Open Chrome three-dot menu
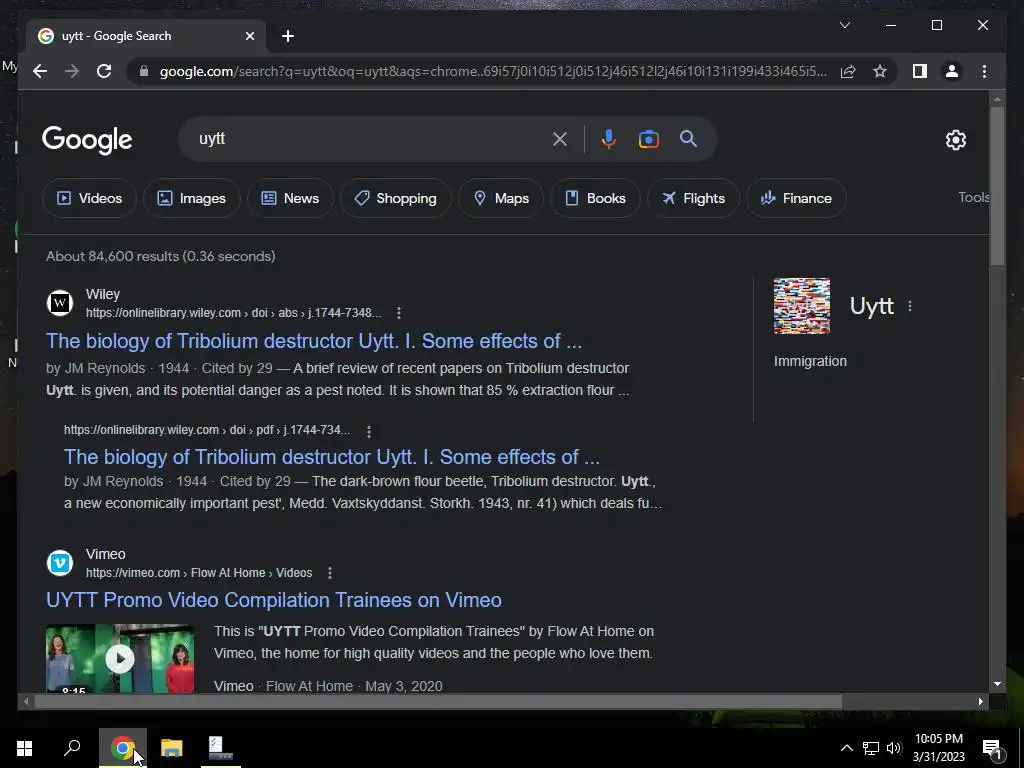 click(x=984, y=71)
